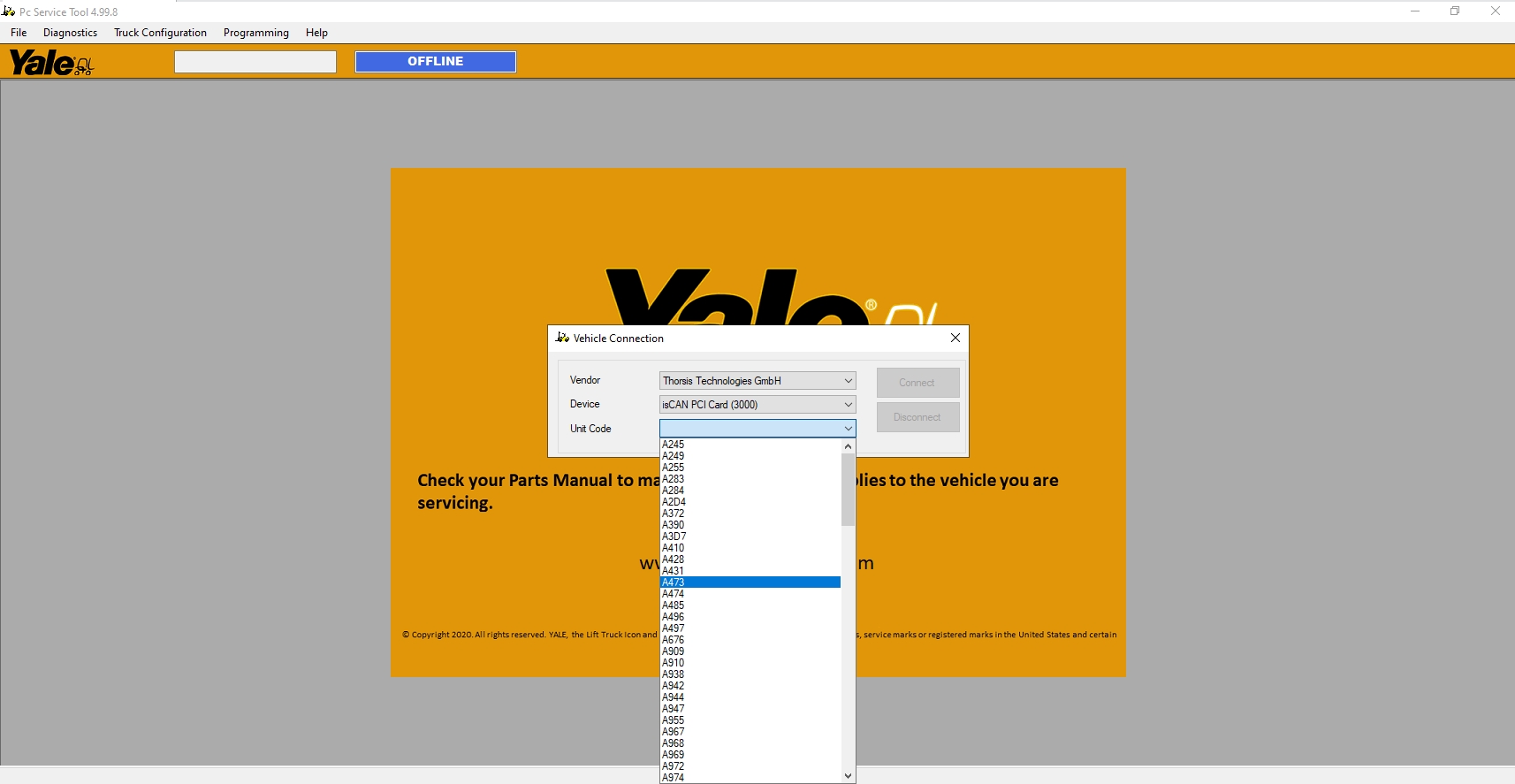Select unit code A283
Screen dimensions: 1515x784
point(750,479)
